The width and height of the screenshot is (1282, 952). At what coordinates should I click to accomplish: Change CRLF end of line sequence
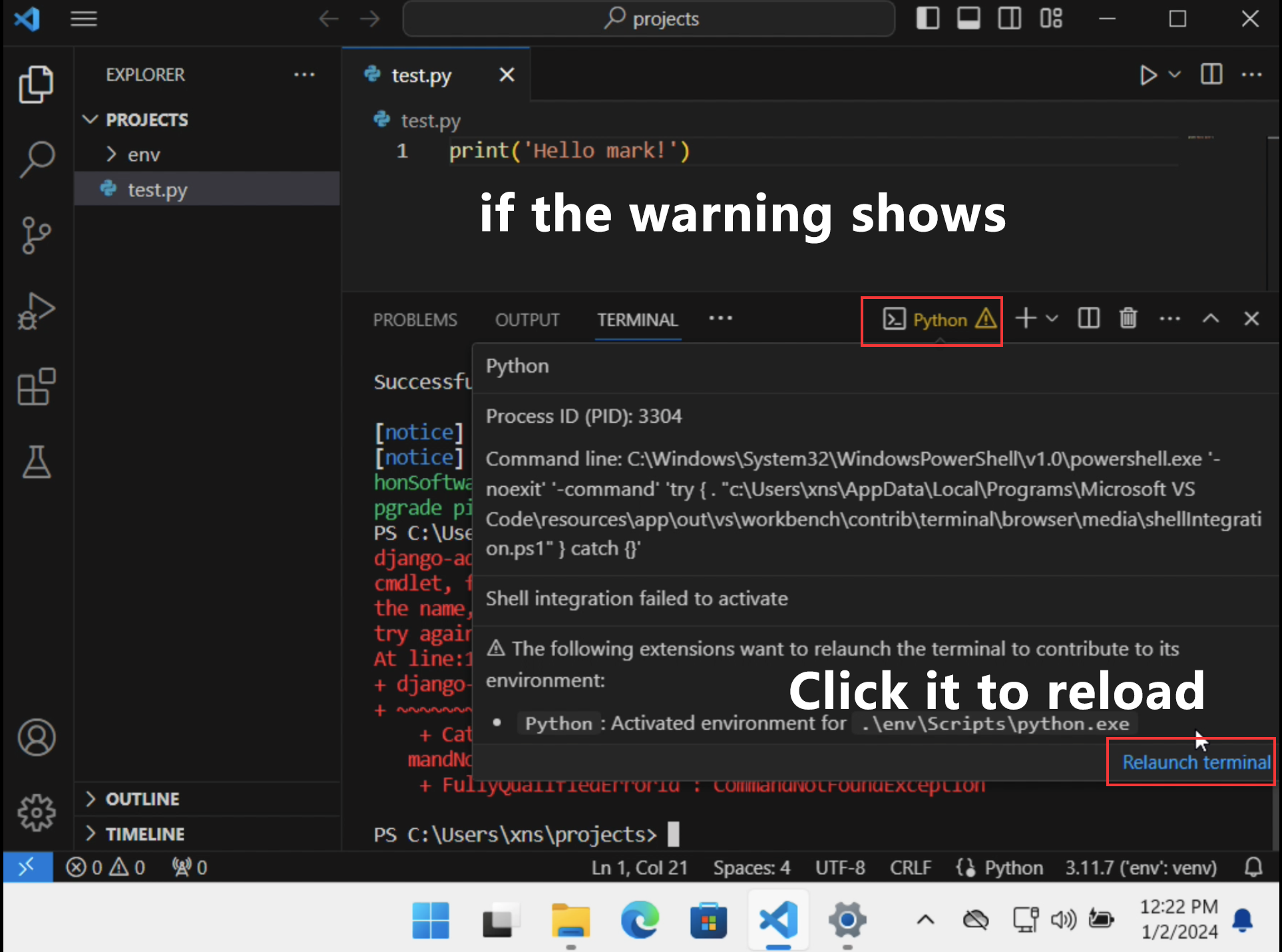point(910,867)
